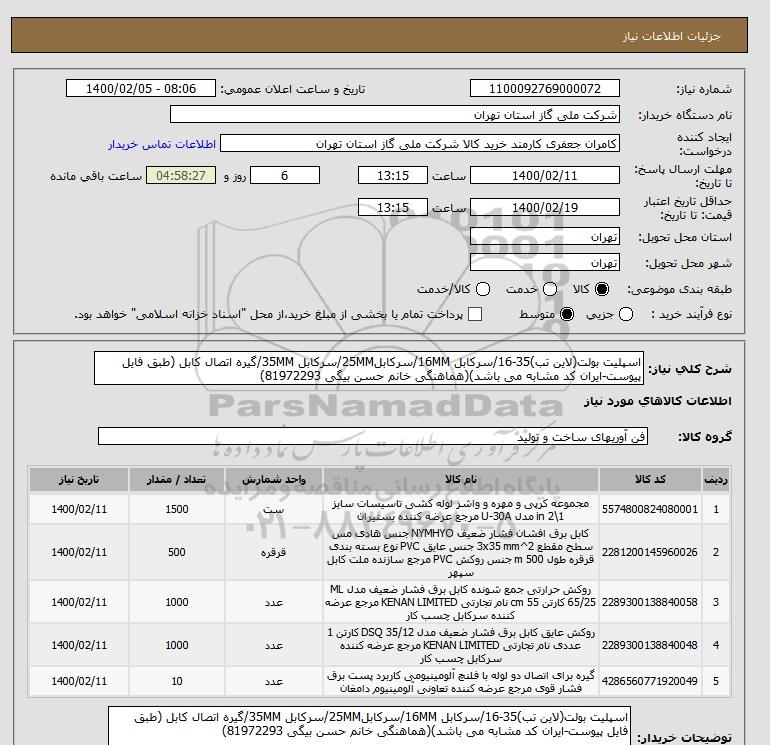Choose the متوسط purchase type radio
The image size is (770, 745).
pos(567,314)
